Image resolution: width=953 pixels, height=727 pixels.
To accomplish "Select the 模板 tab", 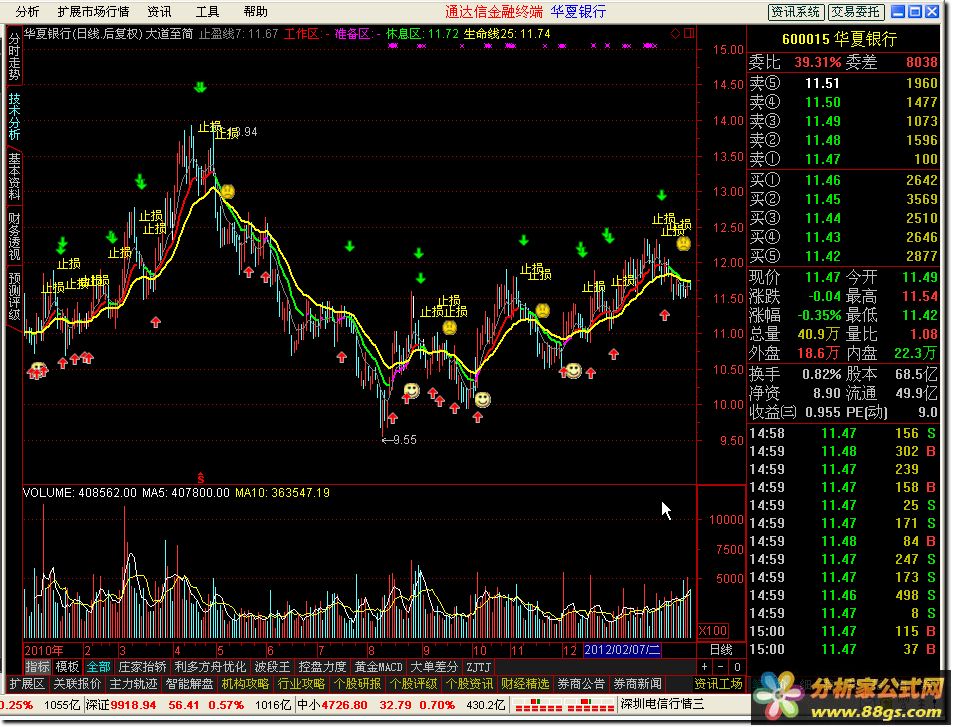I will point(67,667).
